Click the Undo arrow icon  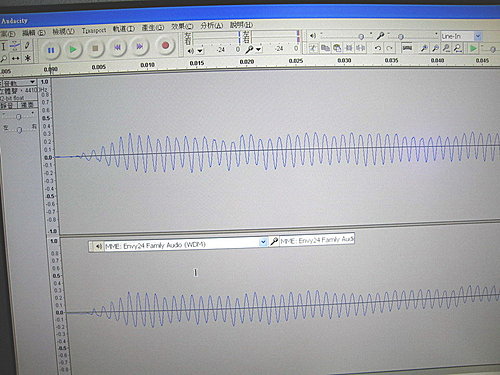[x=377, y=48]
